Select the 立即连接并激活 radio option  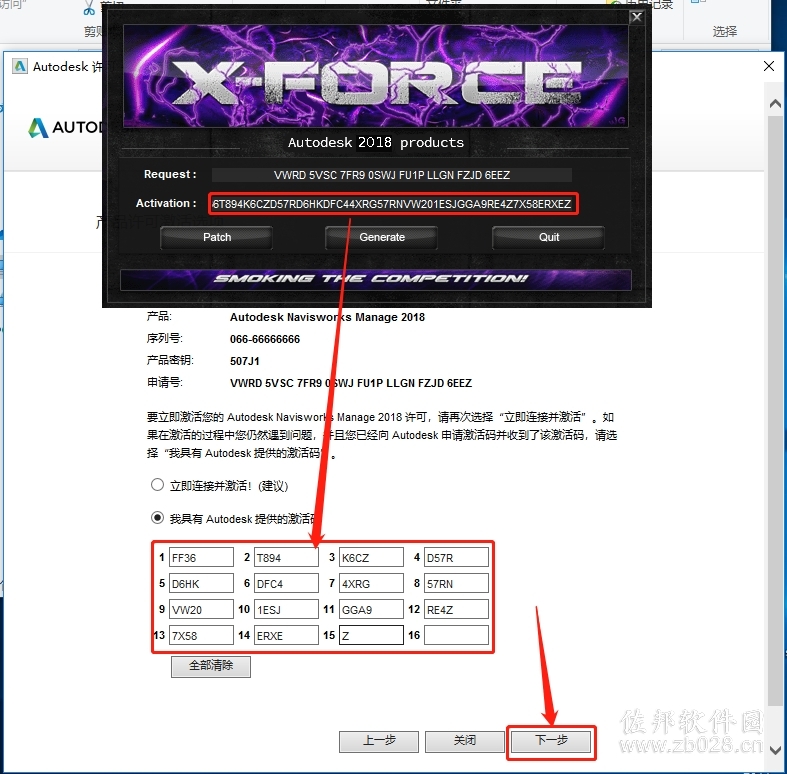tap(157, 484)
